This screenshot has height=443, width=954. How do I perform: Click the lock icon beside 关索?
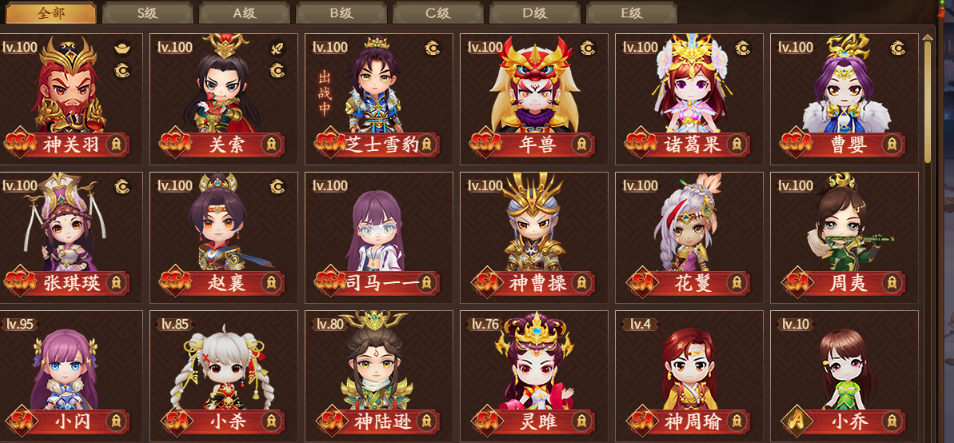(271, 145)
